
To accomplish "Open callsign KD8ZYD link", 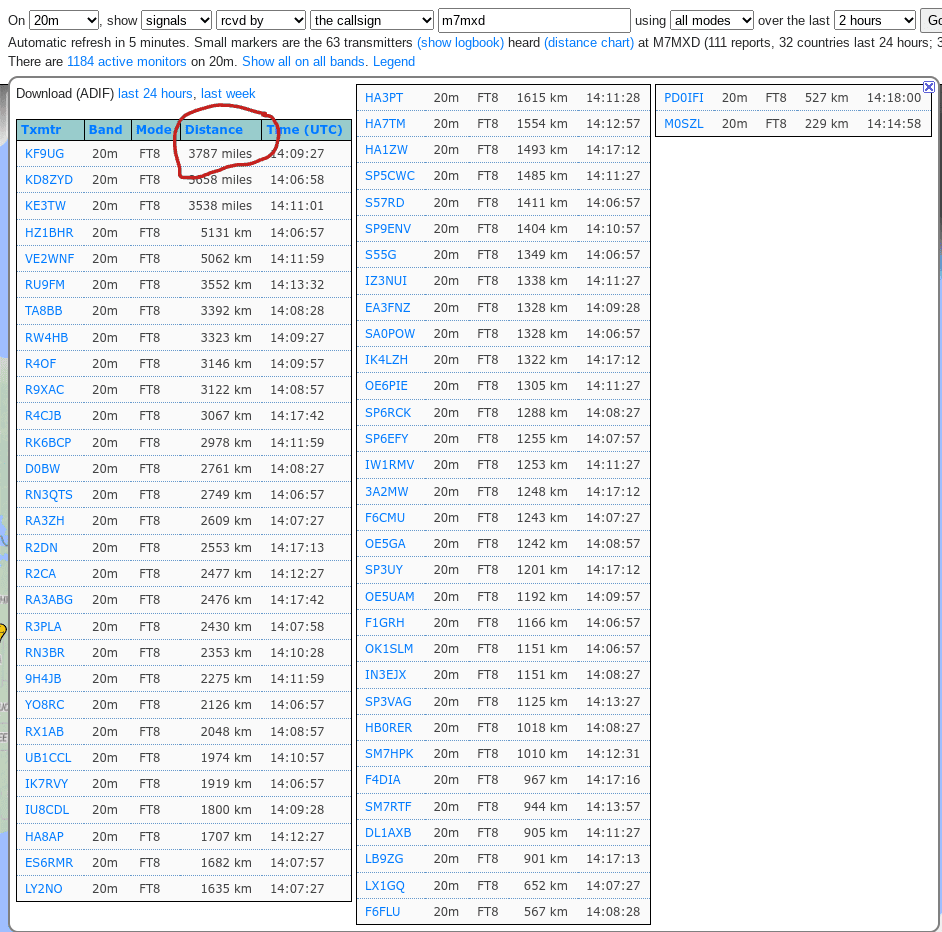I will coord(49,180).
